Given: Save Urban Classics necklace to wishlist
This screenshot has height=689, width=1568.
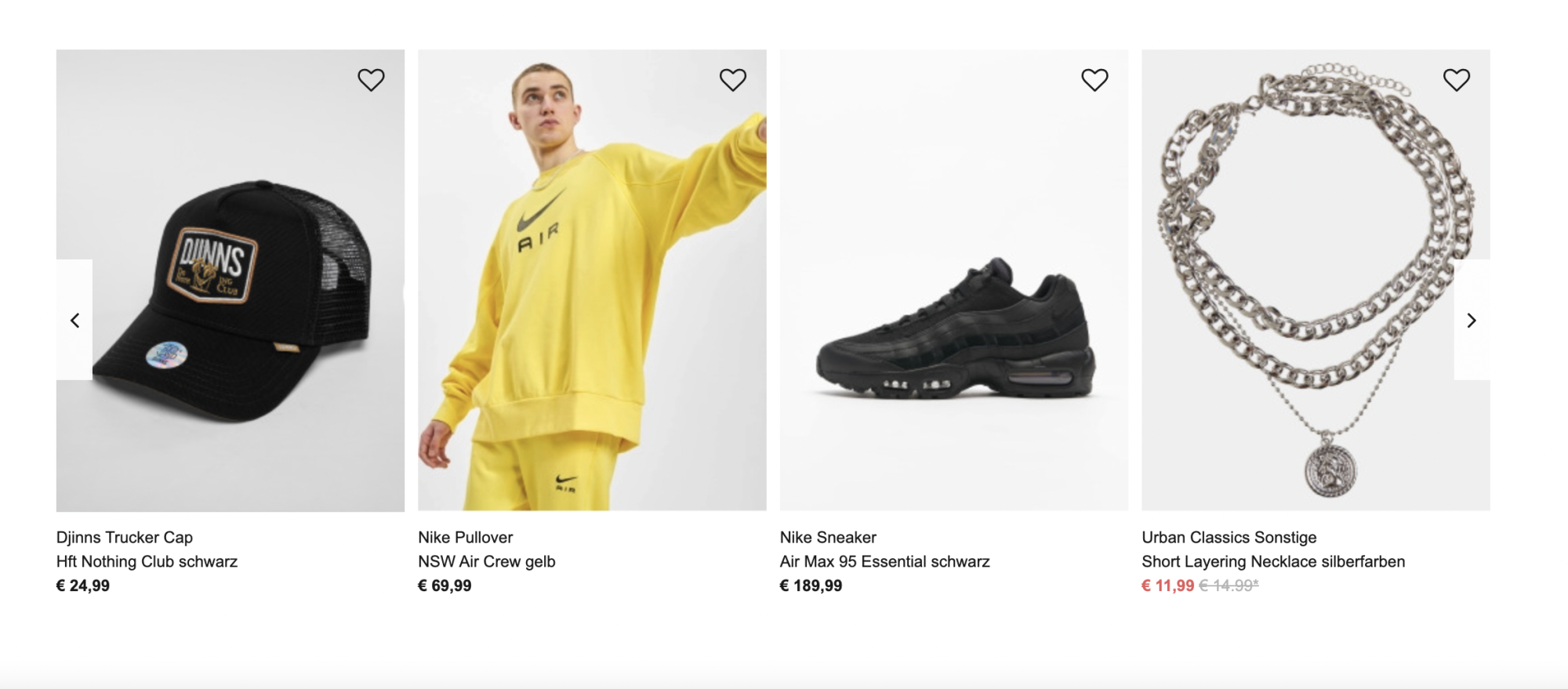Looking at the screenshot, I should point(1456,80).
